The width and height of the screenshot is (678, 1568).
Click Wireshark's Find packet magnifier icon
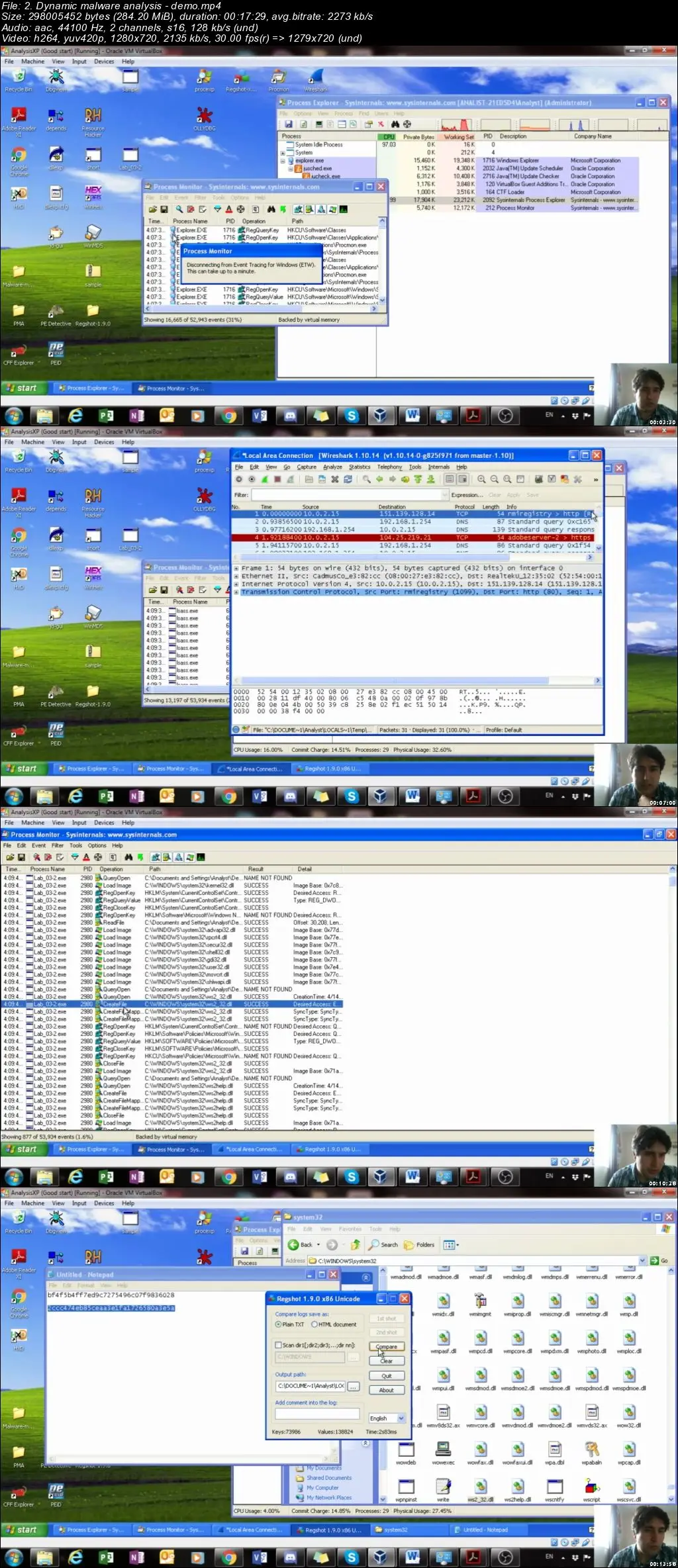(x=366, y=479)
